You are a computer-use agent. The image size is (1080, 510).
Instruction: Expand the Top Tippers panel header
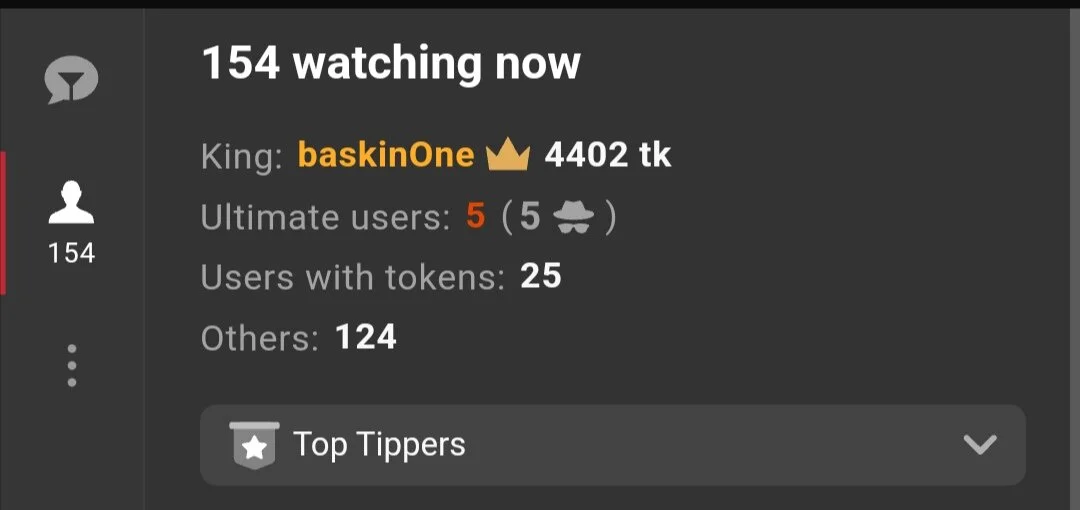(612, 445)
